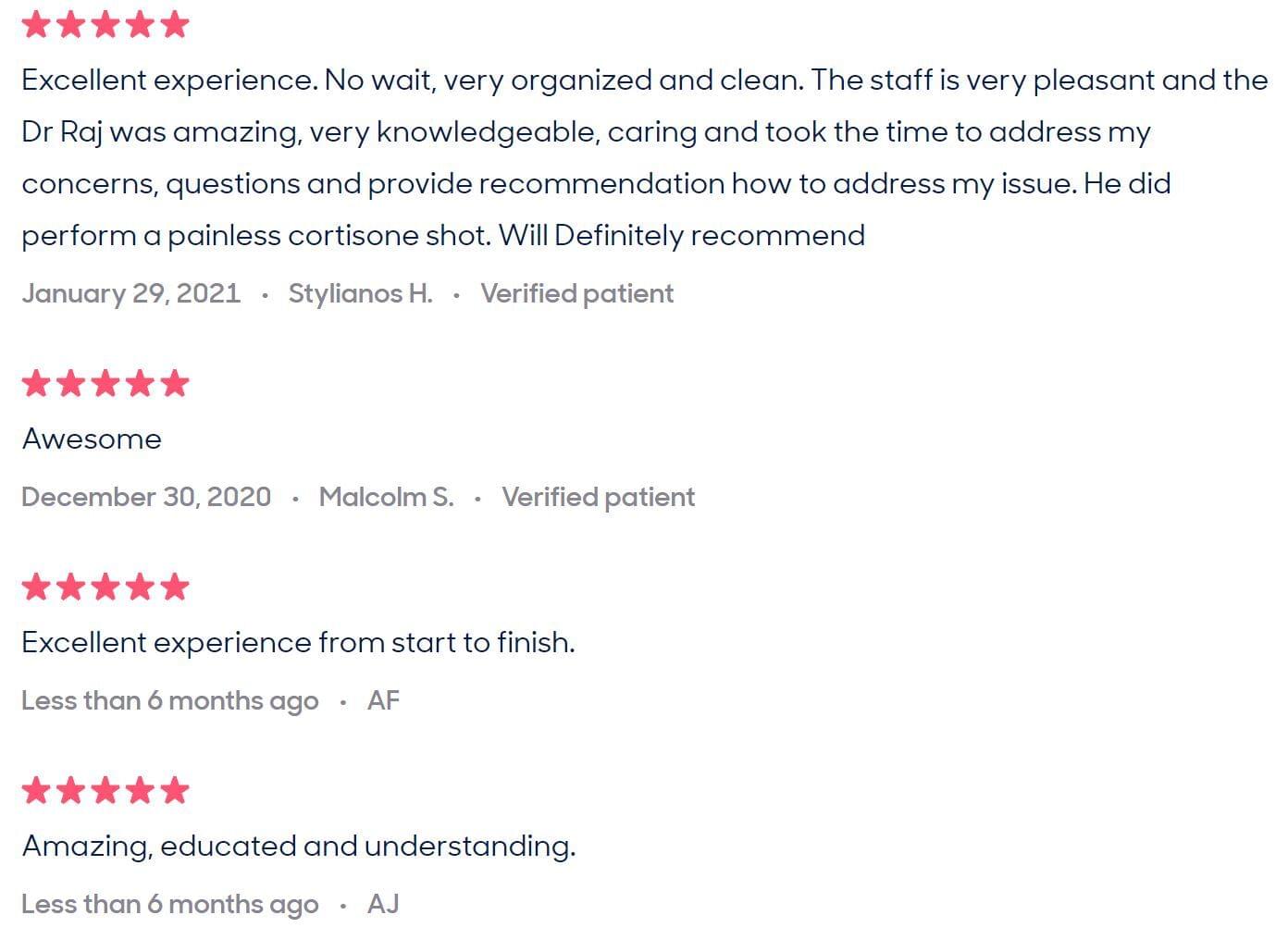Click the Excellent experience from start to finish text
1288x952 pixels.
pyautogui.click(x=298, y=642)
